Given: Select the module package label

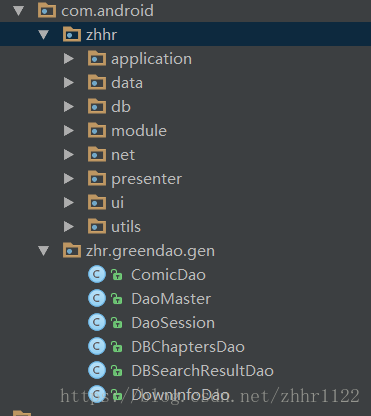Looking at the screenshot, I should coord(139,131).
